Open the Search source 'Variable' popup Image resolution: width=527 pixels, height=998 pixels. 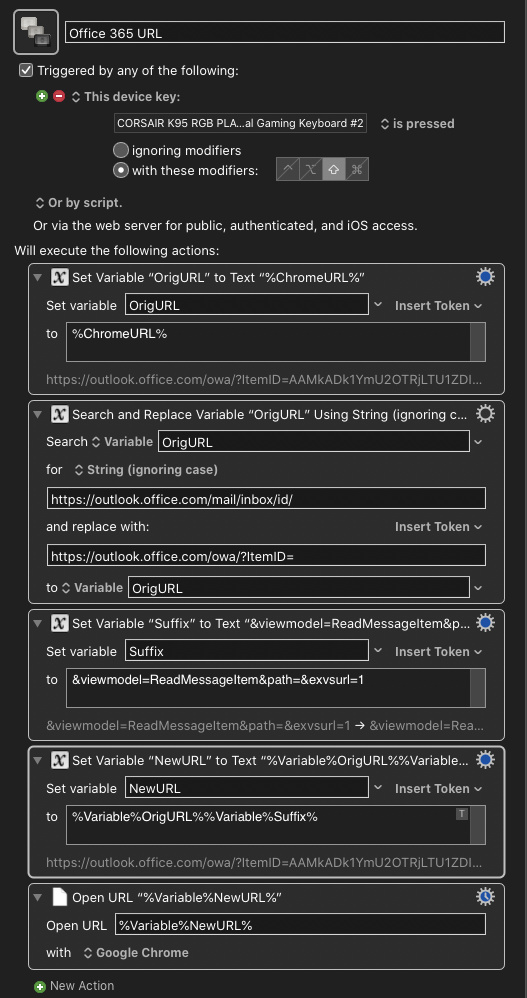click(x=123, y=442)
